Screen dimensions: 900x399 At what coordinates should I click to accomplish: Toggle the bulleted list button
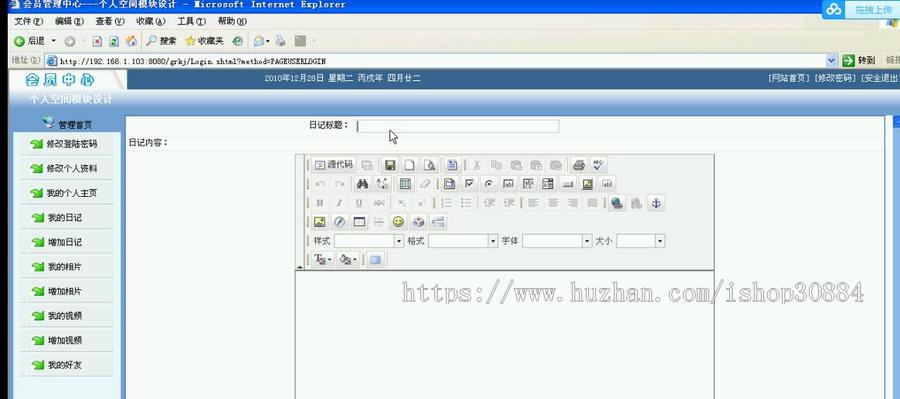click(465, 203)
